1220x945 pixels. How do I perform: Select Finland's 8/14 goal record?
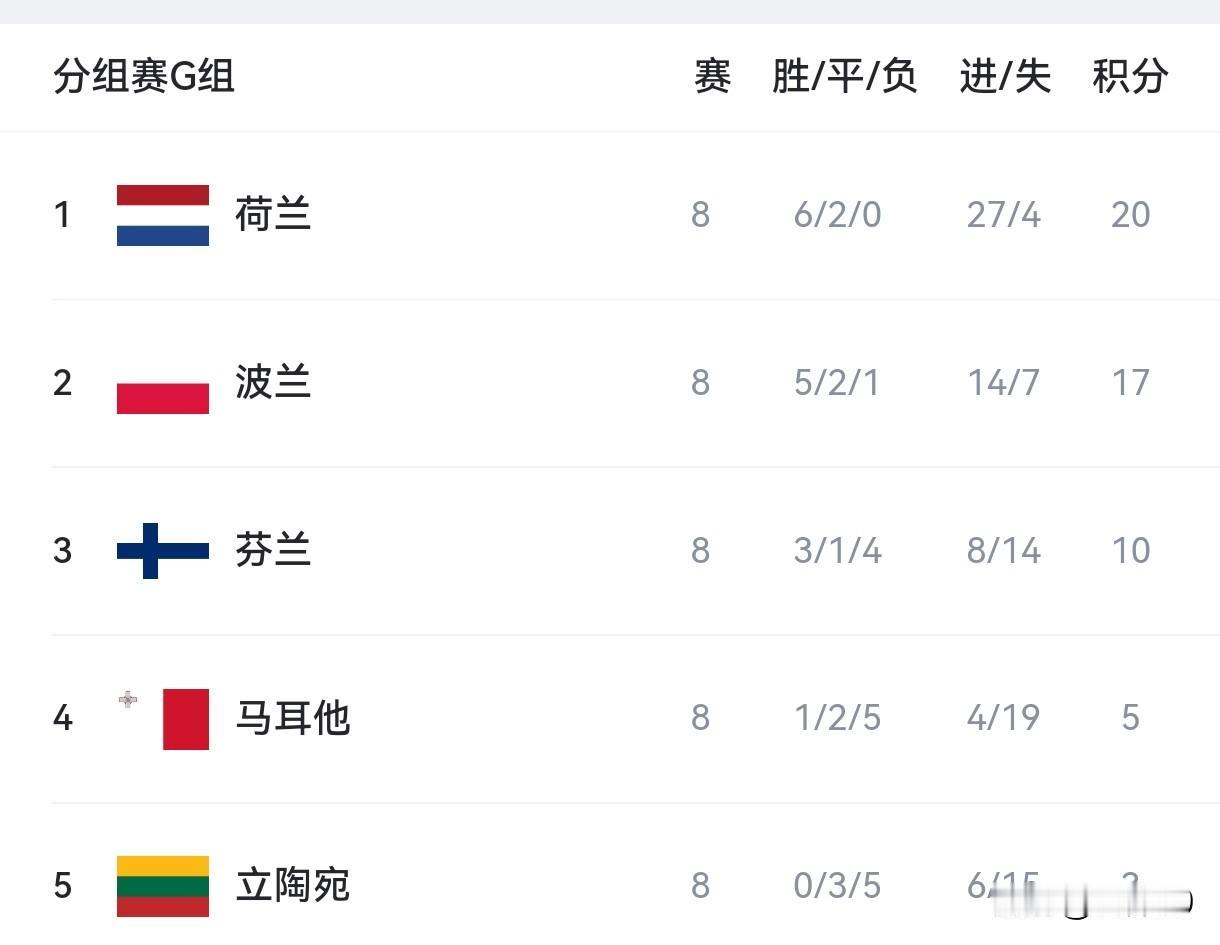tap(1004, 550)
